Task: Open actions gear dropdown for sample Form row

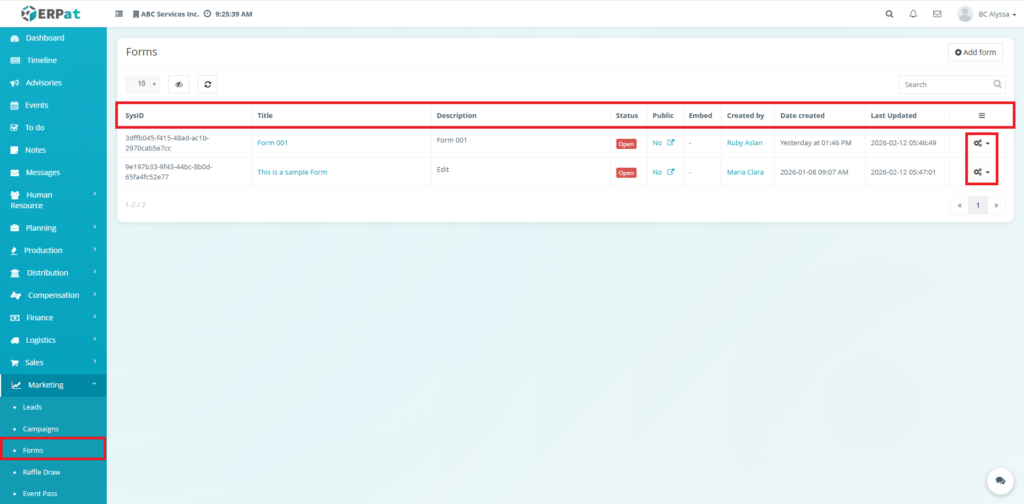Action: (x=982, y=172)
